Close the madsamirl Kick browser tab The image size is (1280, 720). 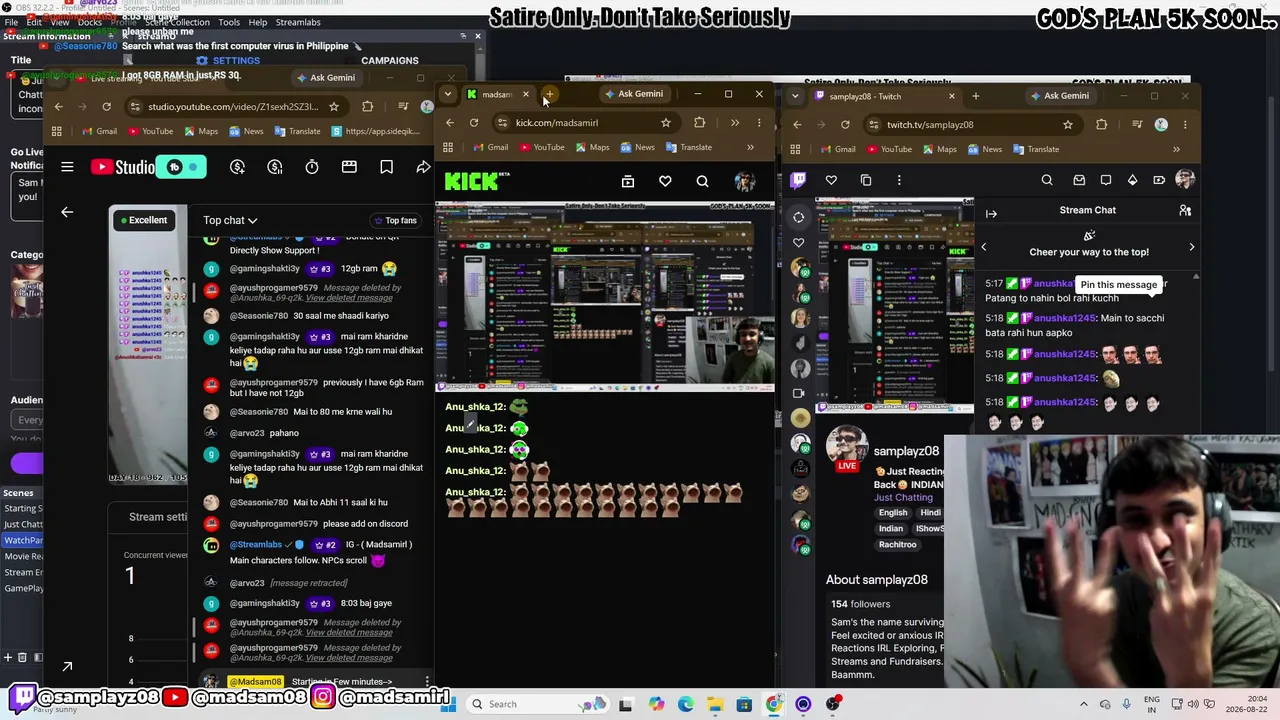pos(525,95)
